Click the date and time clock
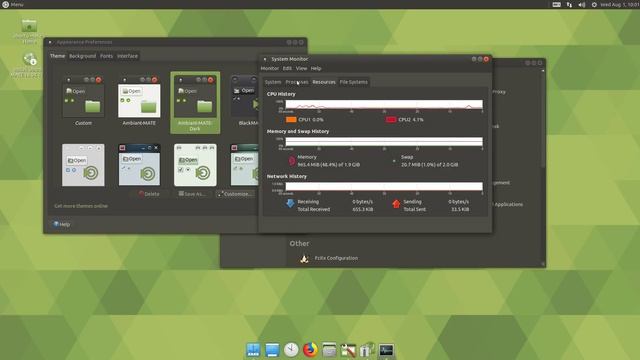640x360 pixels. (x=620, y=4)
